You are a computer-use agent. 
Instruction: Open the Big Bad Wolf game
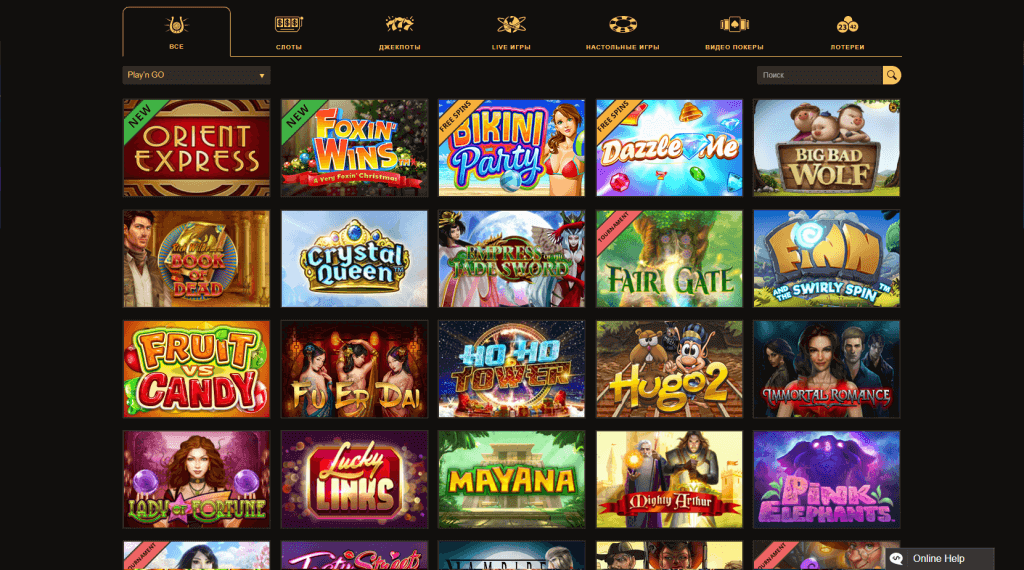pyautogui.click(x=827, y=148)
